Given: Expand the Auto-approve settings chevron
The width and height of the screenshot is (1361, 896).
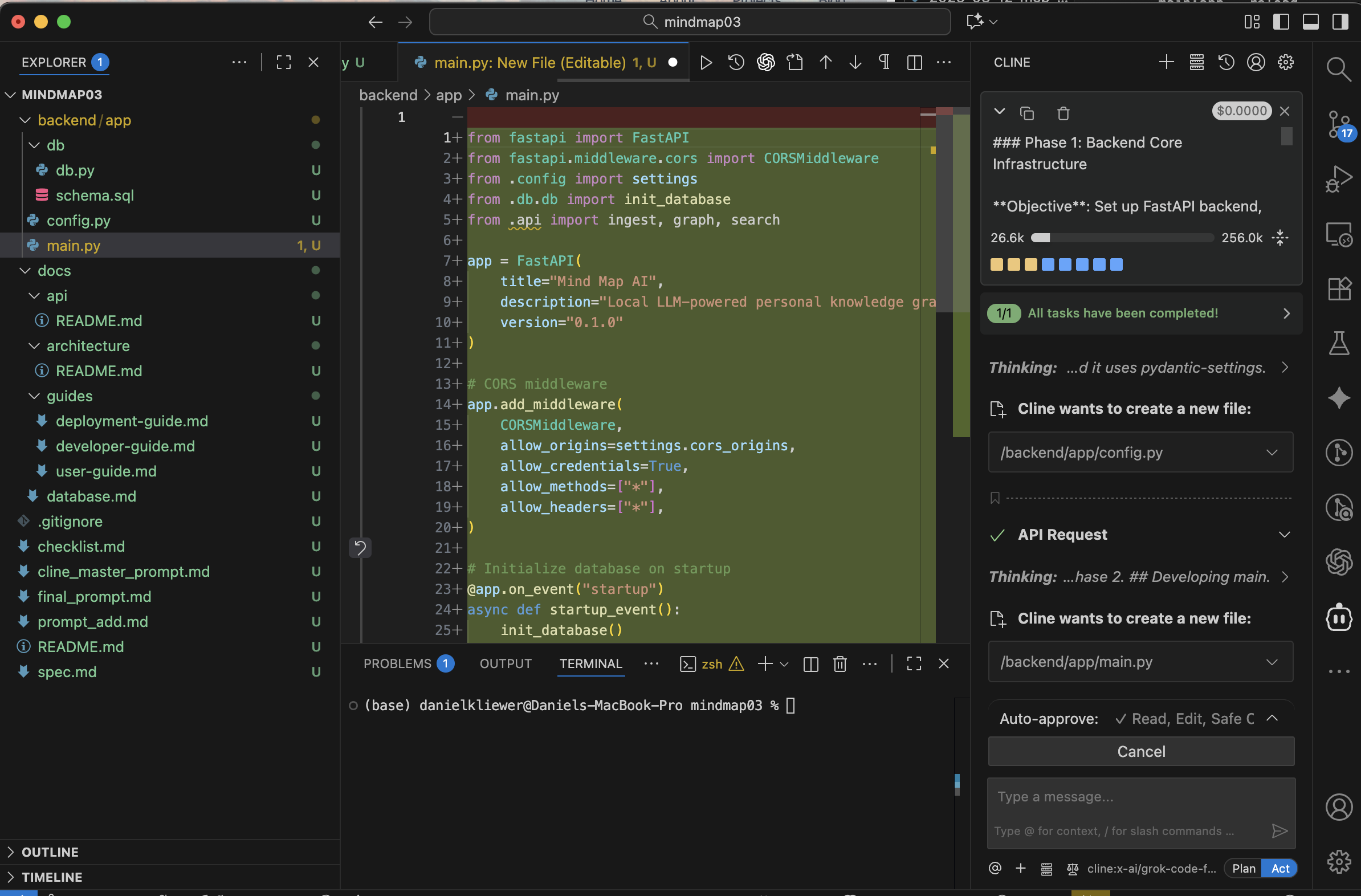Looking at the screenshot, I should (1272, 718).
